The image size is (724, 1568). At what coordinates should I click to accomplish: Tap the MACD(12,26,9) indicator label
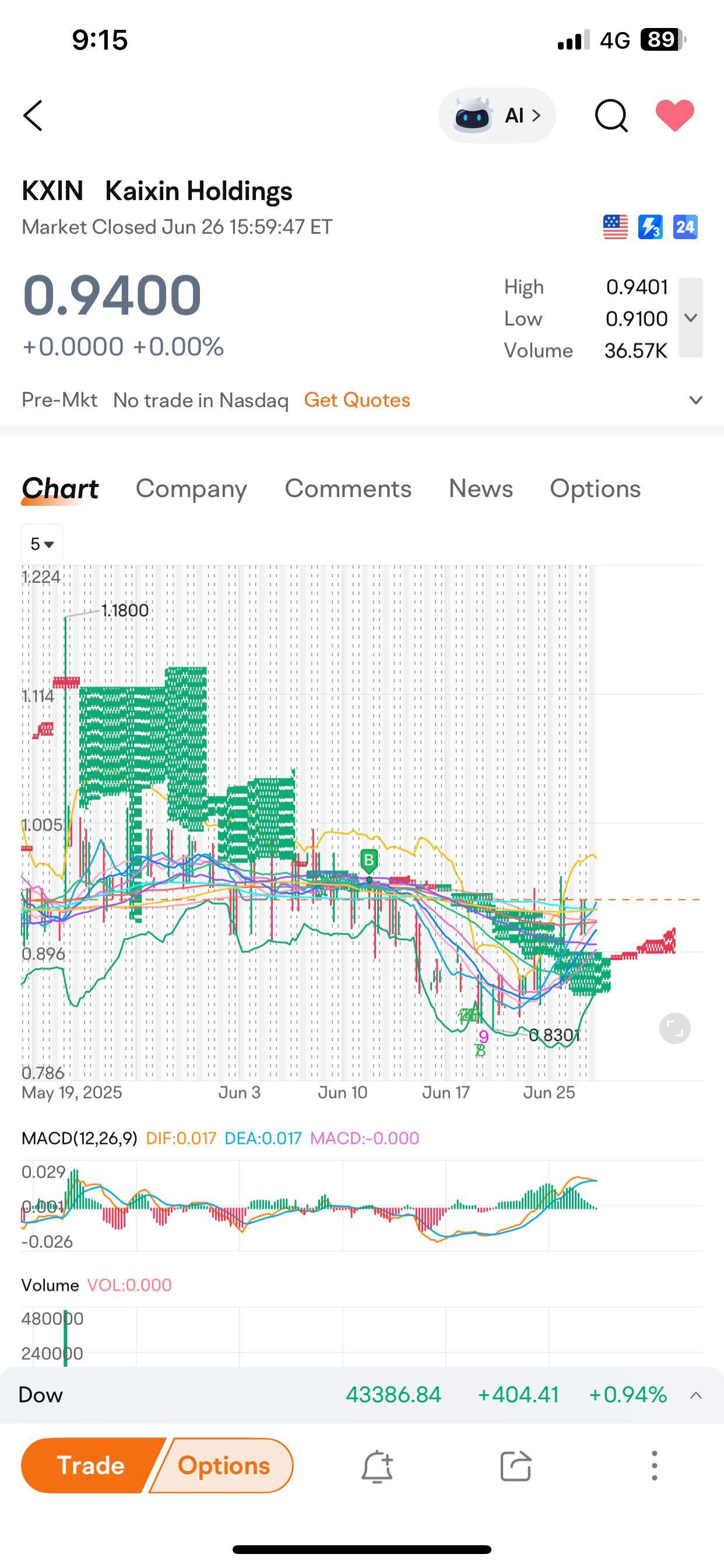(79, 1138)
